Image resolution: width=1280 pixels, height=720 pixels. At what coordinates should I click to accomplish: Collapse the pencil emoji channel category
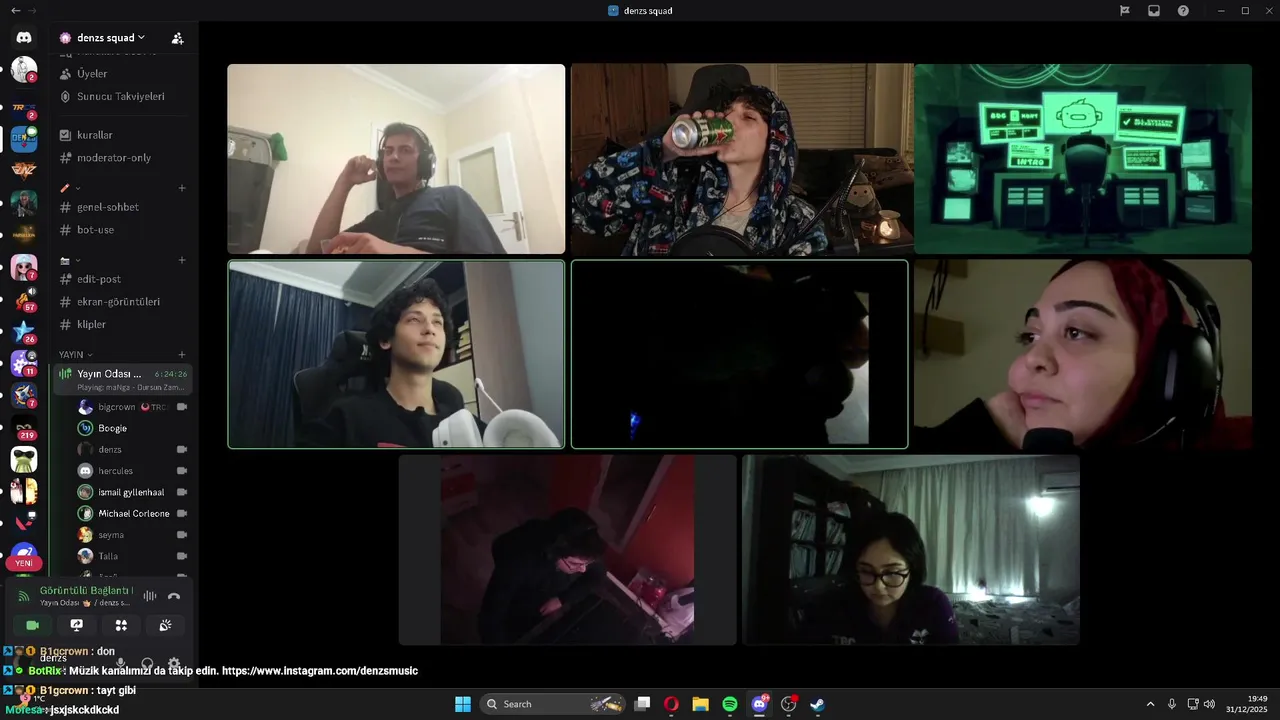click(70, 188)
